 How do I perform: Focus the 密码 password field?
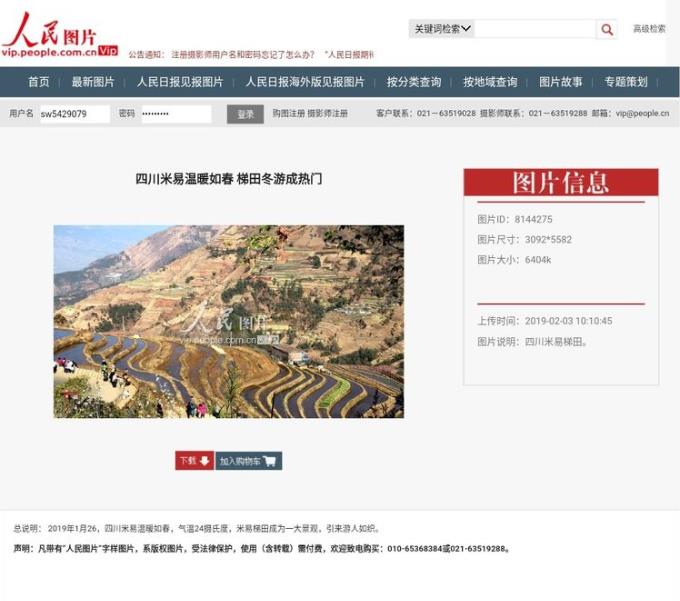[177, 114]
